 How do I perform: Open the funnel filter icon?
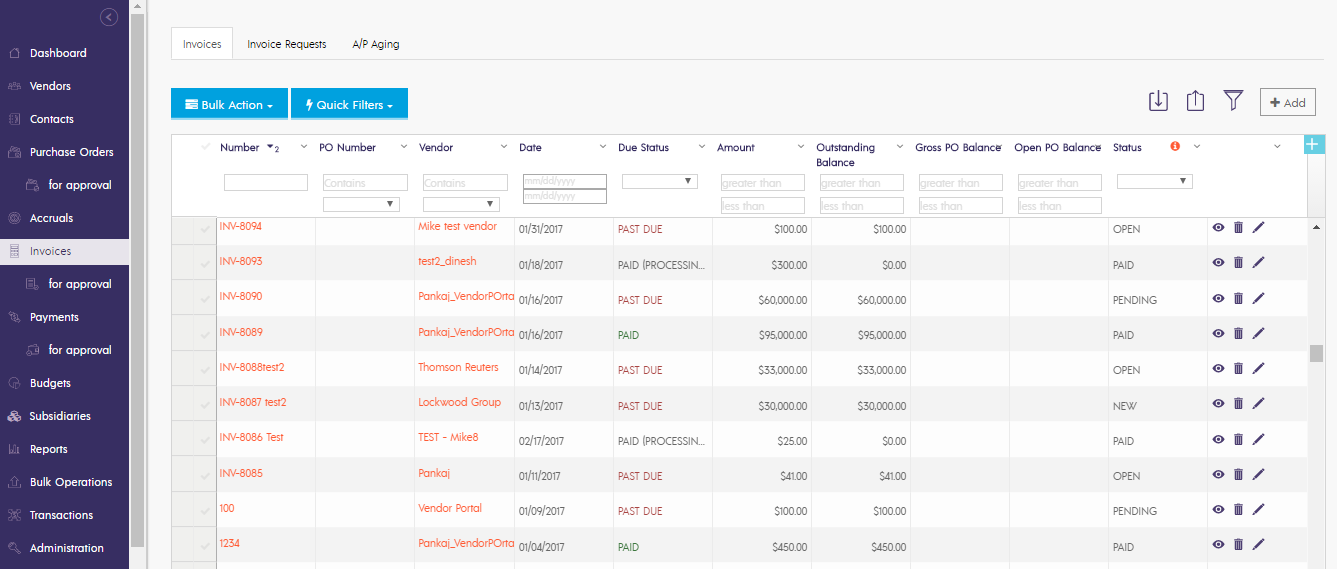(x=1233, y=101)
